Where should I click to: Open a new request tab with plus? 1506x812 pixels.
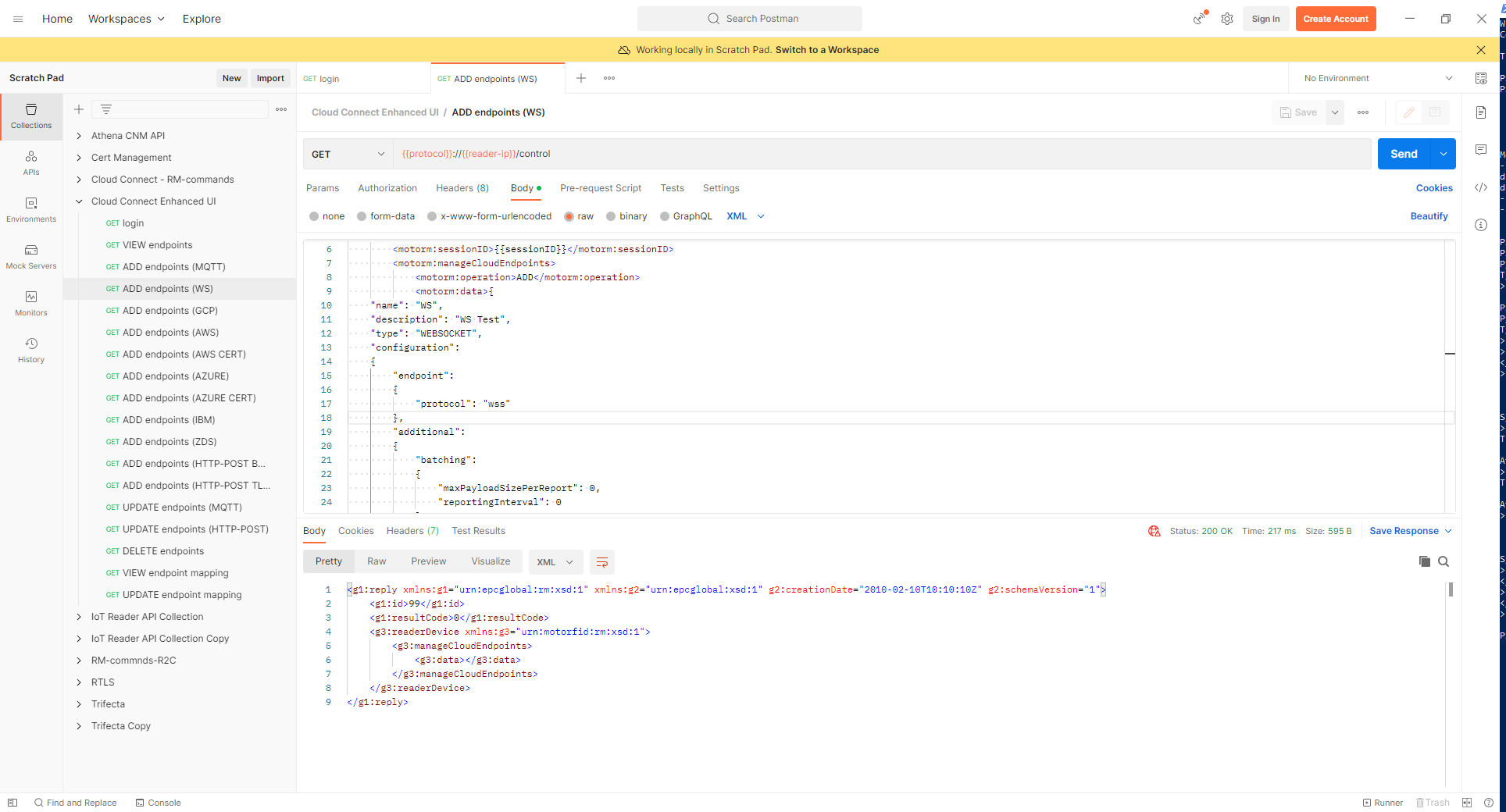(x=581, y=78)
